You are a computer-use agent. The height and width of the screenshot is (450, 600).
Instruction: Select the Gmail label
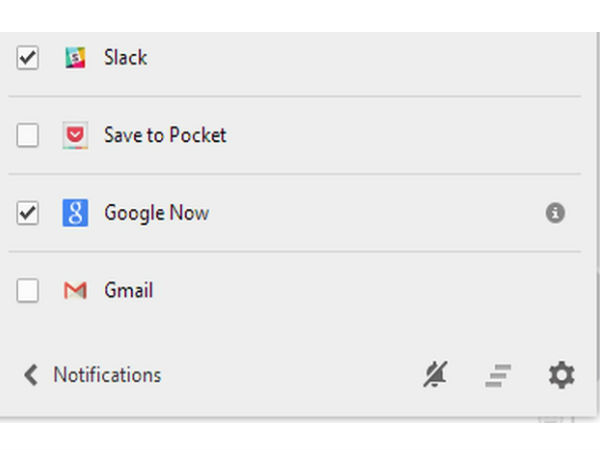[x=129, y=290]
